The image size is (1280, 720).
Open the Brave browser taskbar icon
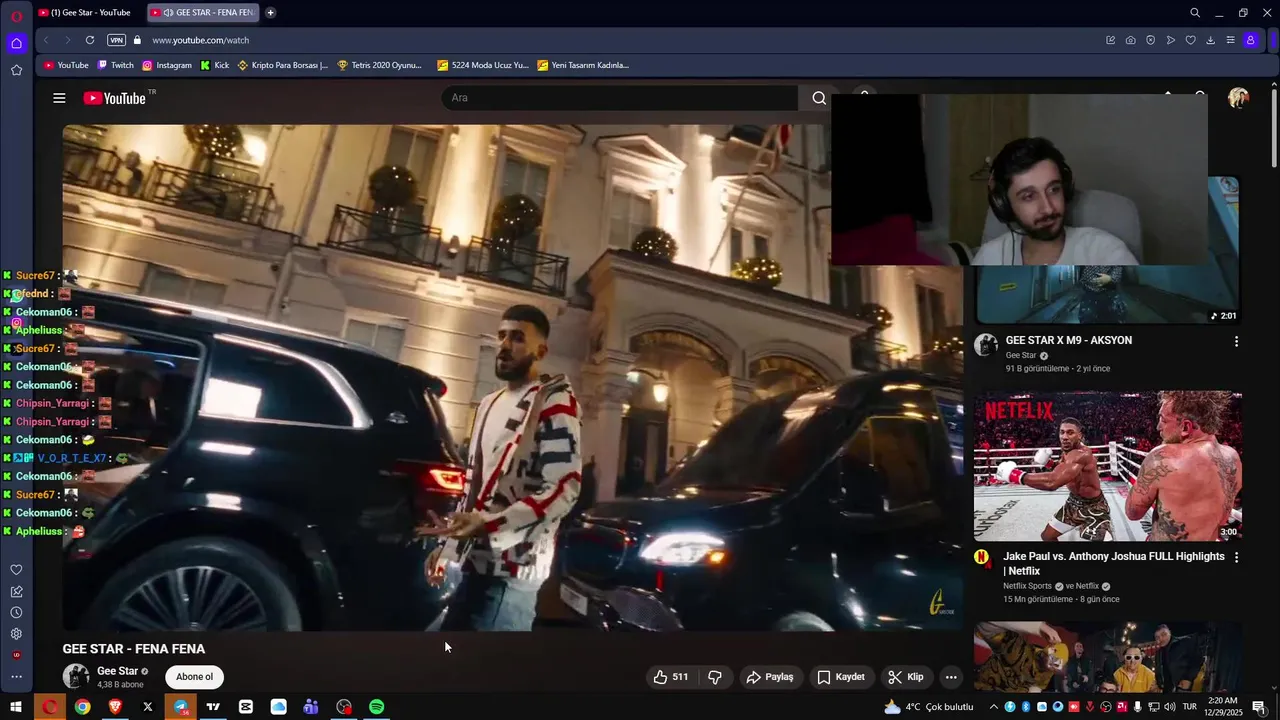pos(115,707)
